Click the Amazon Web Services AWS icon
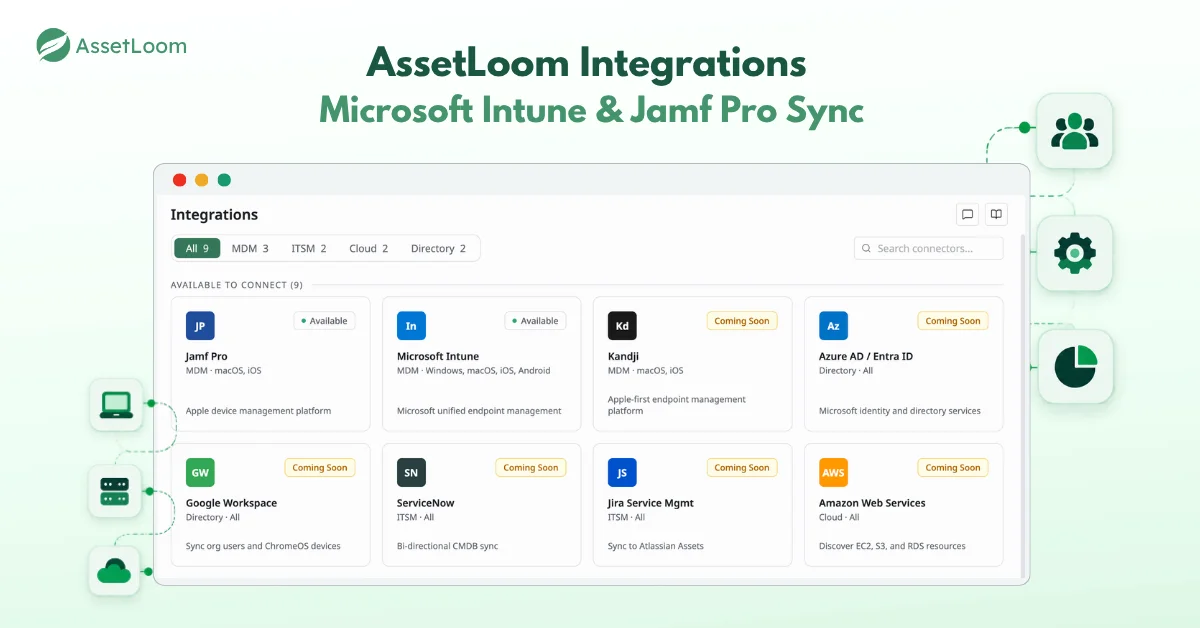Viewport: 1200px width, 628px height. click(833, 472)
